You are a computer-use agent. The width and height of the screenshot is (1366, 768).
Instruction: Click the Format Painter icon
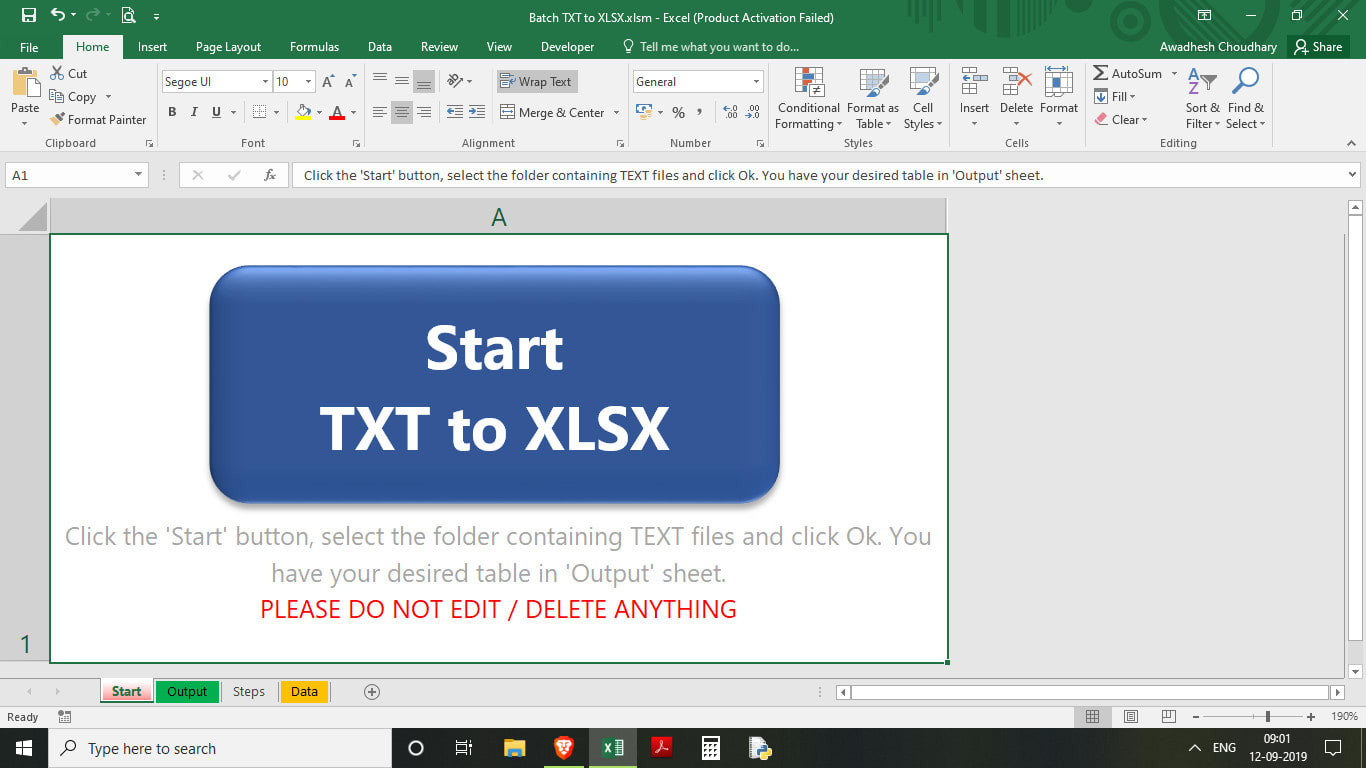tap(58, 120)
